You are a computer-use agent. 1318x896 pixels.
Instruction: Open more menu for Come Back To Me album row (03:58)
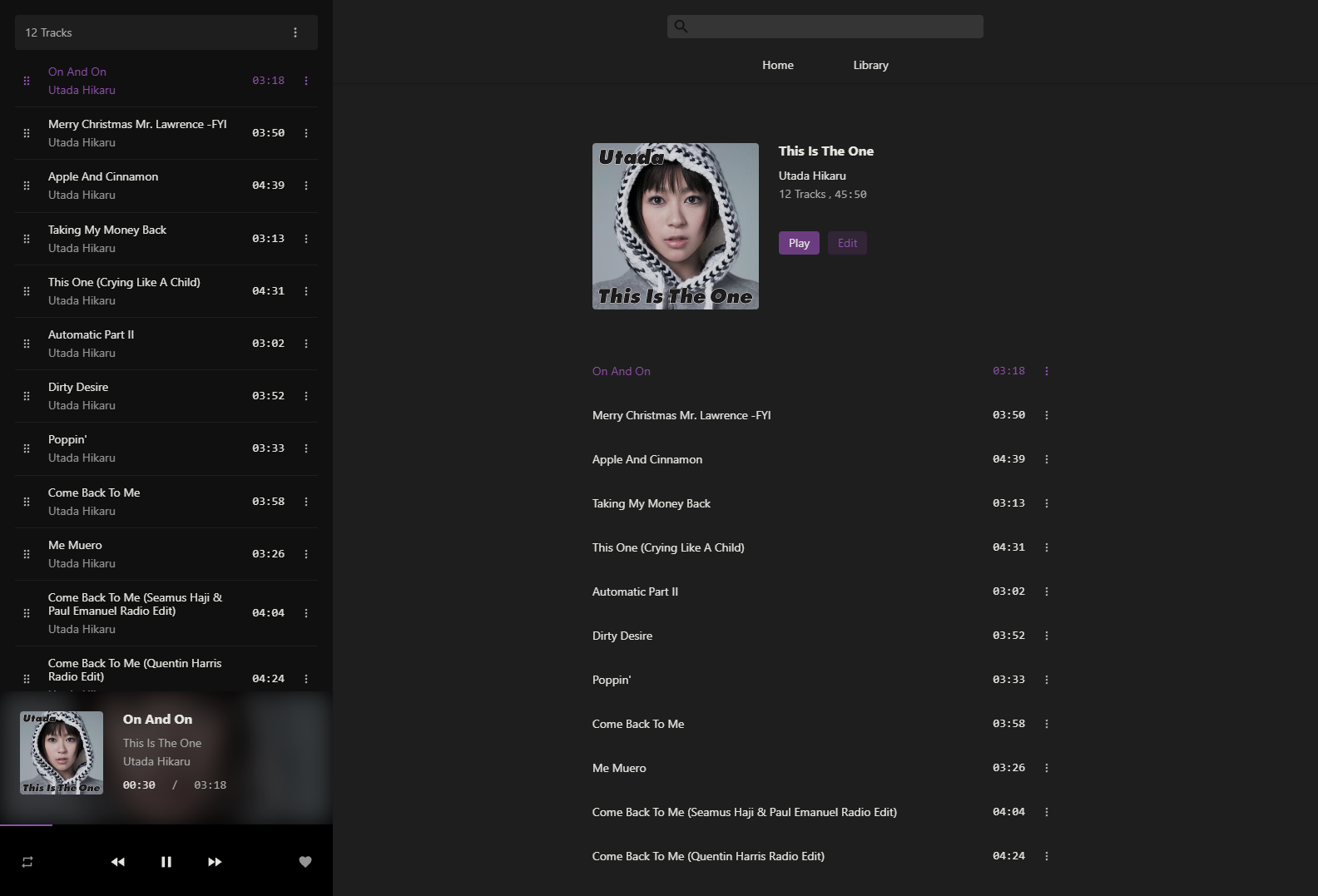point(1047,724)
